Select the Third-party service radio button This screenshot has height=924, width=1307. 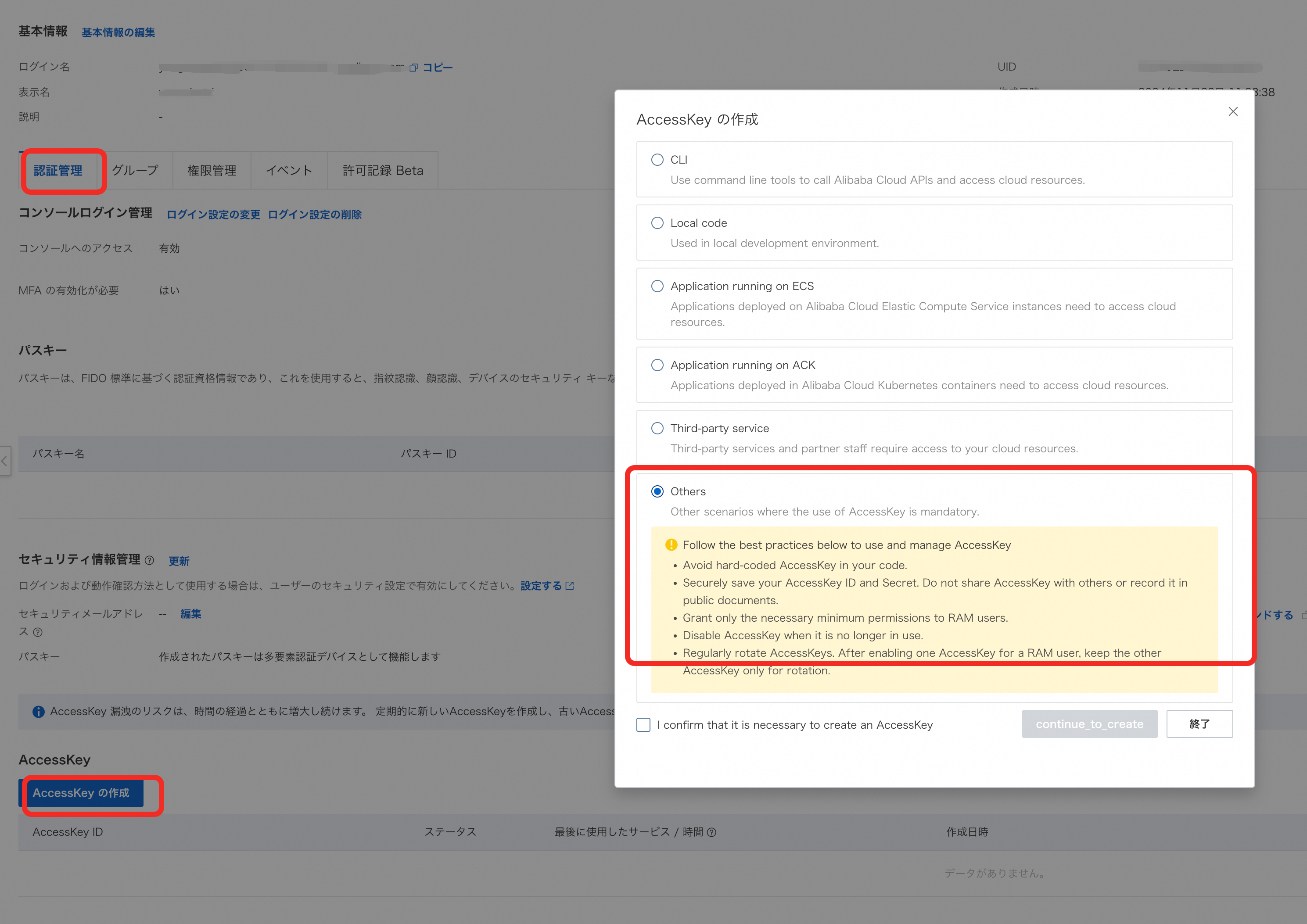pyautogui.click(x=657, y=428)
